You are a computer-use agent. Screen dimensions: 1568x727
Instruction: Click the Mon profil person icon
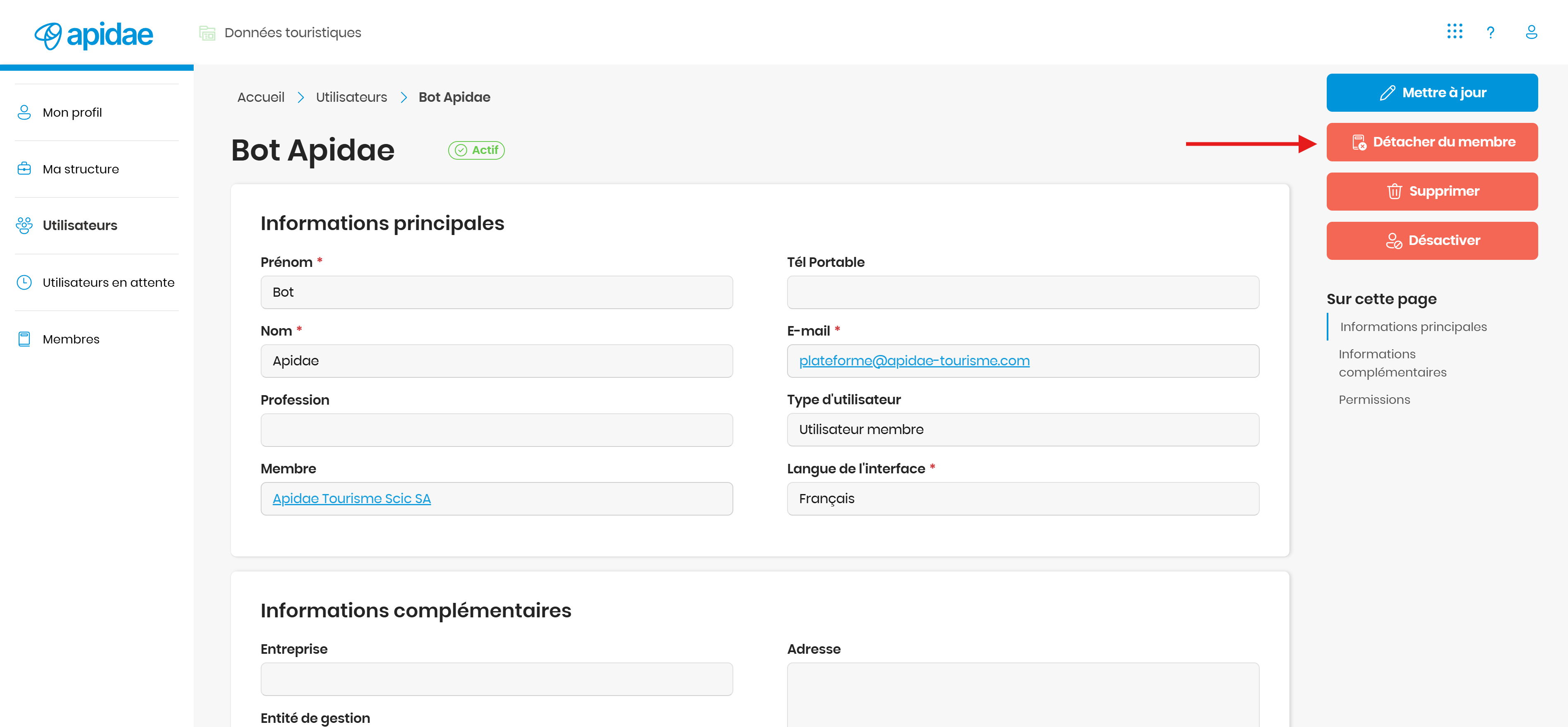[x=24, y=113]
